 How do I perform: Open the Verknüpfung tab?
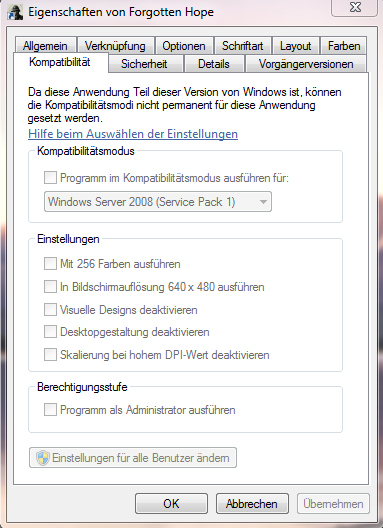pos(115,46)
